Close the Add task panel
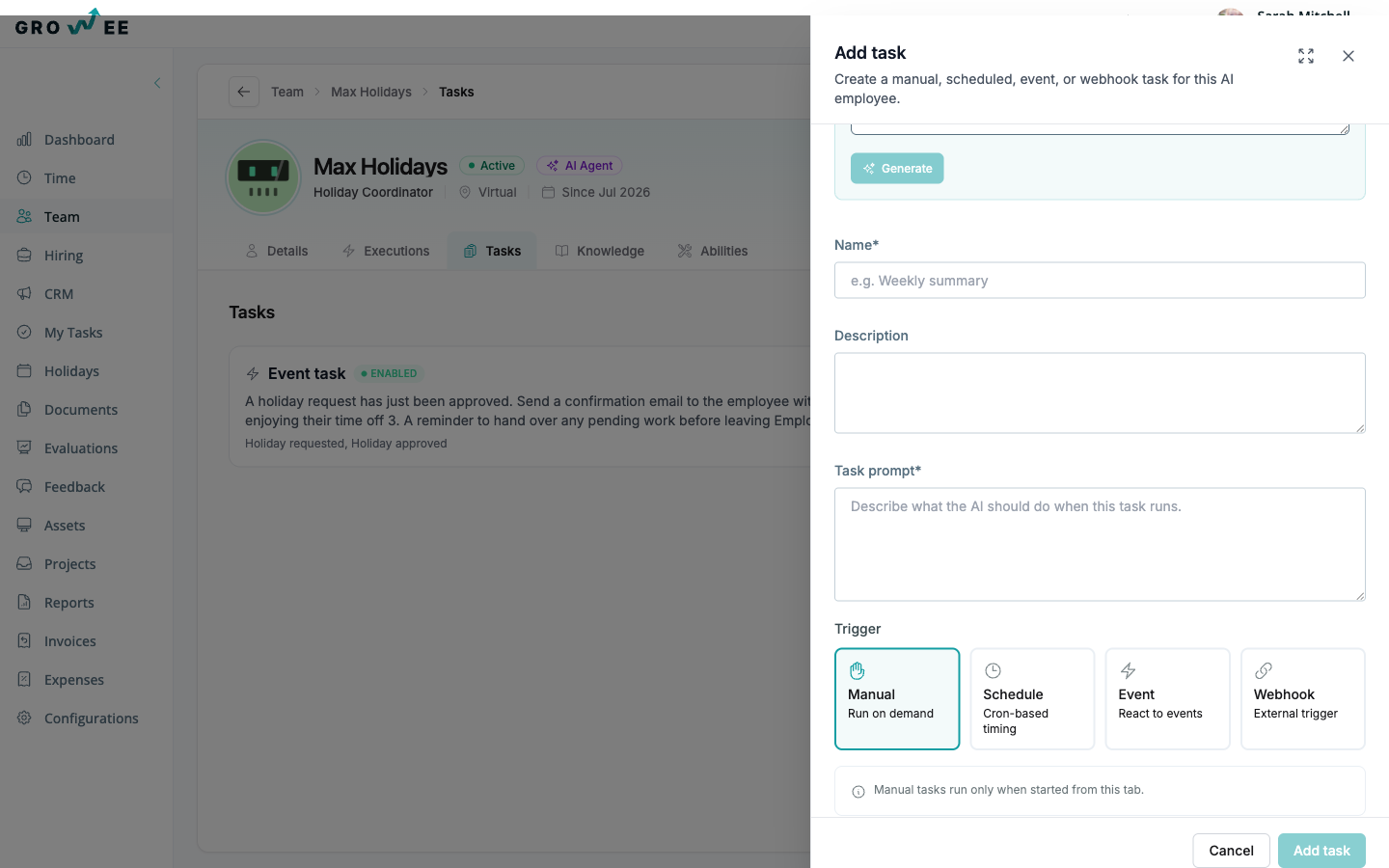The image size is (1389, 868). click(x=1348, y=56)
